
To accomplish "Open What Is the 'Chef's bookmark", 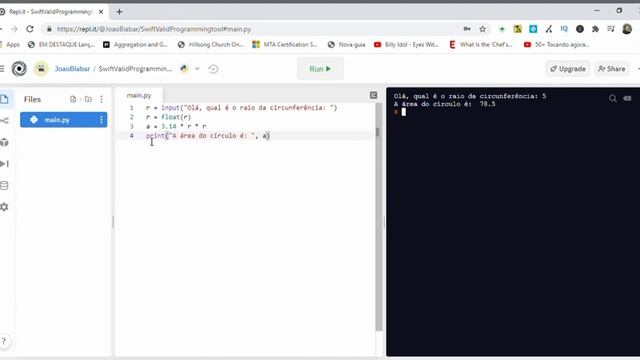I will click(x=481, y=44).
